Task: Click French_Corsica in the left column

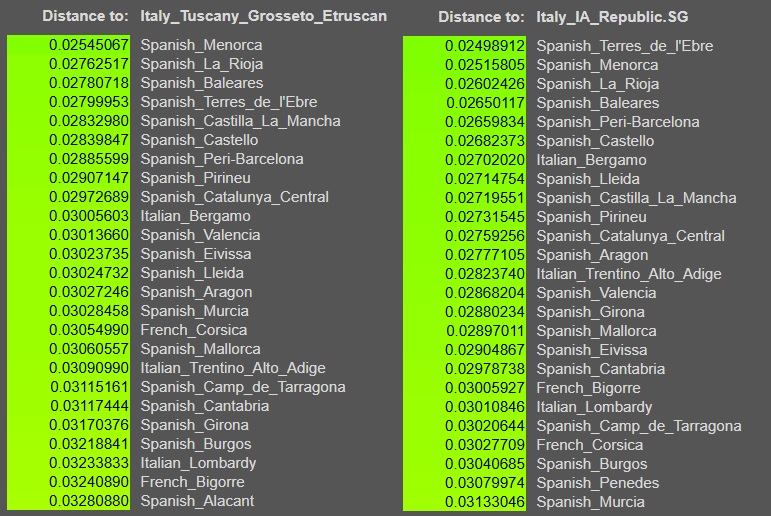Action: pyautogui.click(x=194, y=330)
